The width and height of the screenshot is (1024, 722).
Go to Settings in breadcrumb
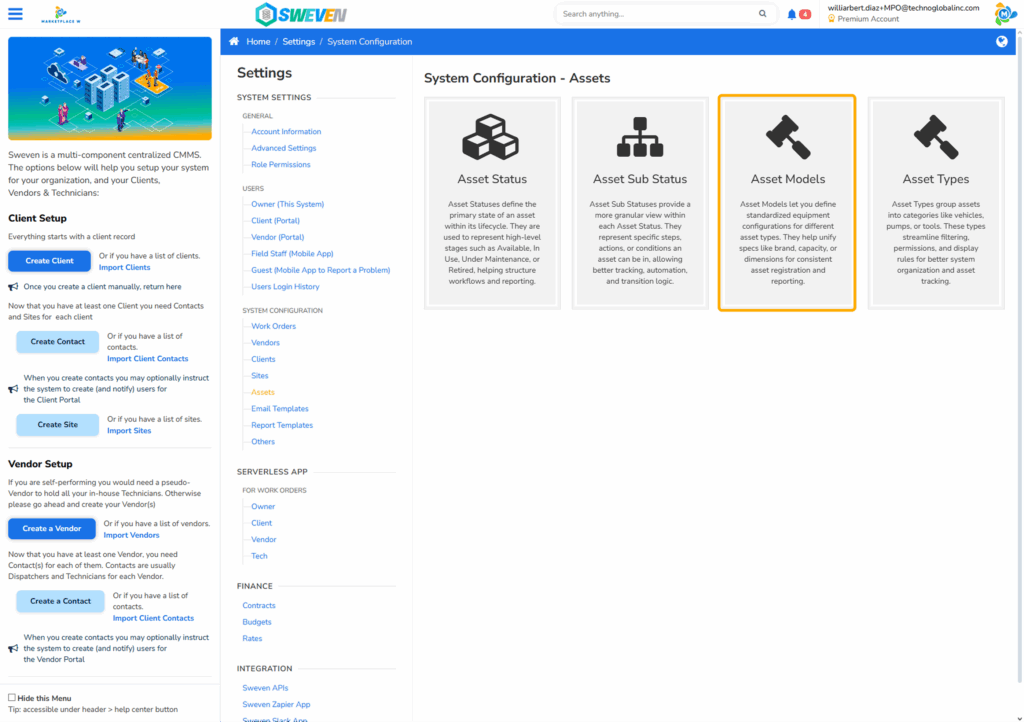point(298,42)
